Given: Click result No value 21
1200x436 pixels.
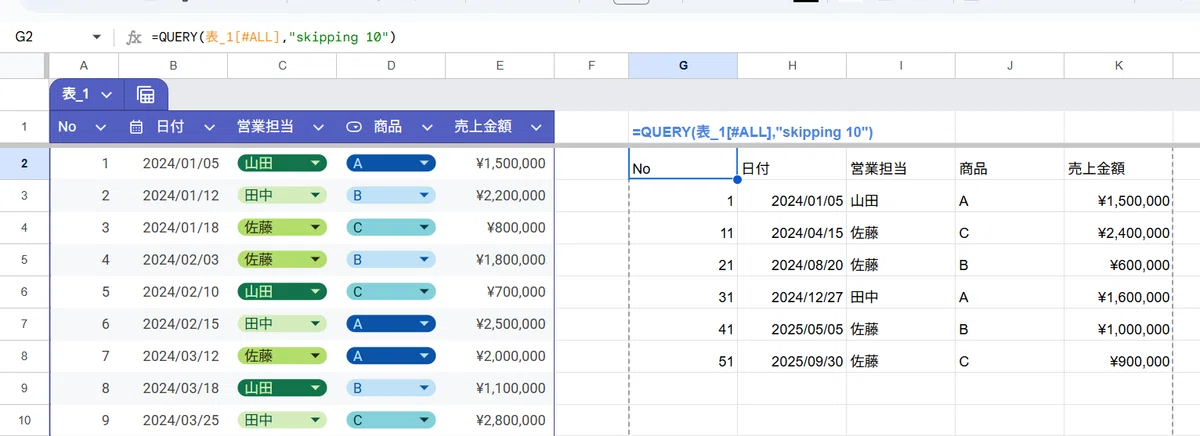Looking at the screenshot, I should (x=727, y=266).
